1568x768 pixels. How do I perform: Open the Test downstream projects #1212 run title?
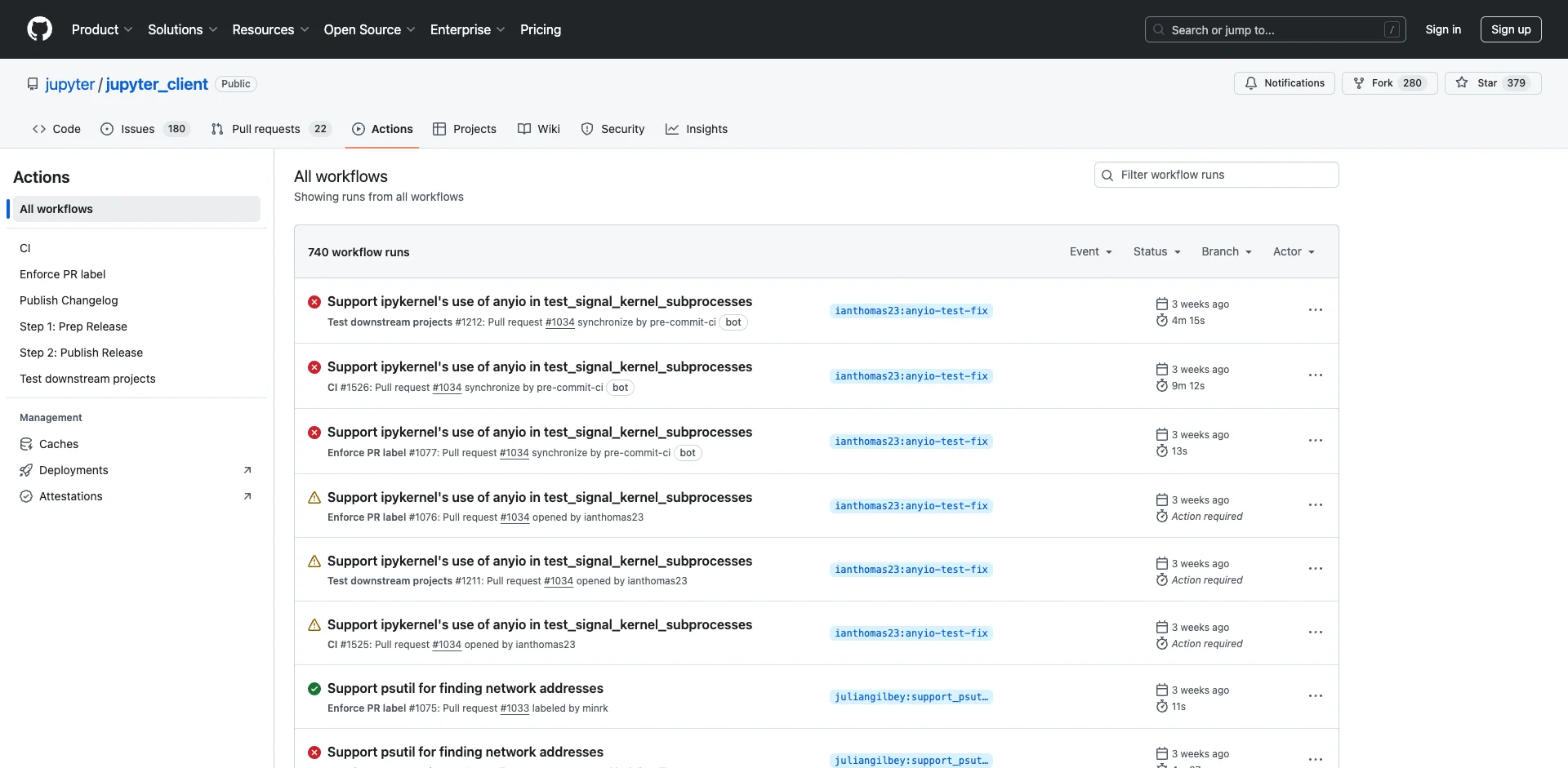coord(540,301)
